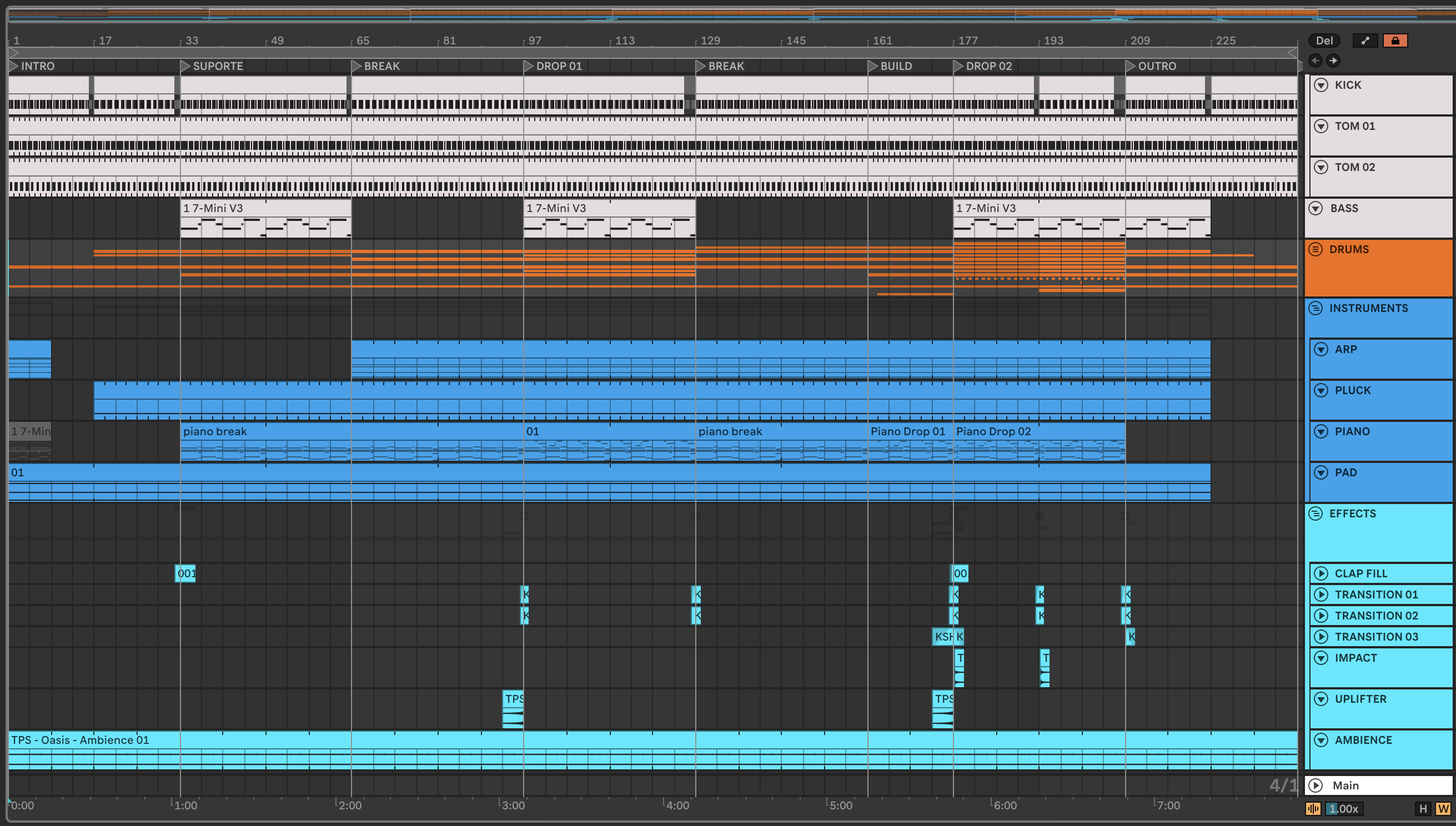Toggle the waveform zoom icon at bottom
Image resolution: width=1456 pixels, height=826 pixels.
pyautogui.click(x=1313, y=808)
